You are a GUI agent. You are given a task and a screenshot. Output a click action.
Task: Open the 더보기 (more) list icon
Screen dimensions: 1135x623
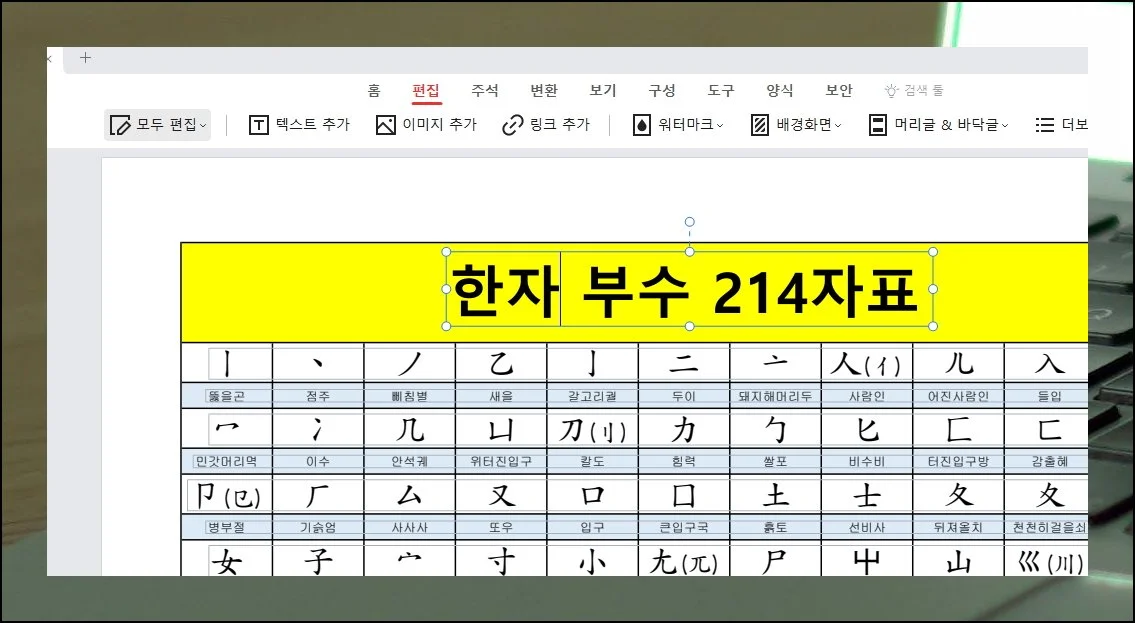[1045, 125]
